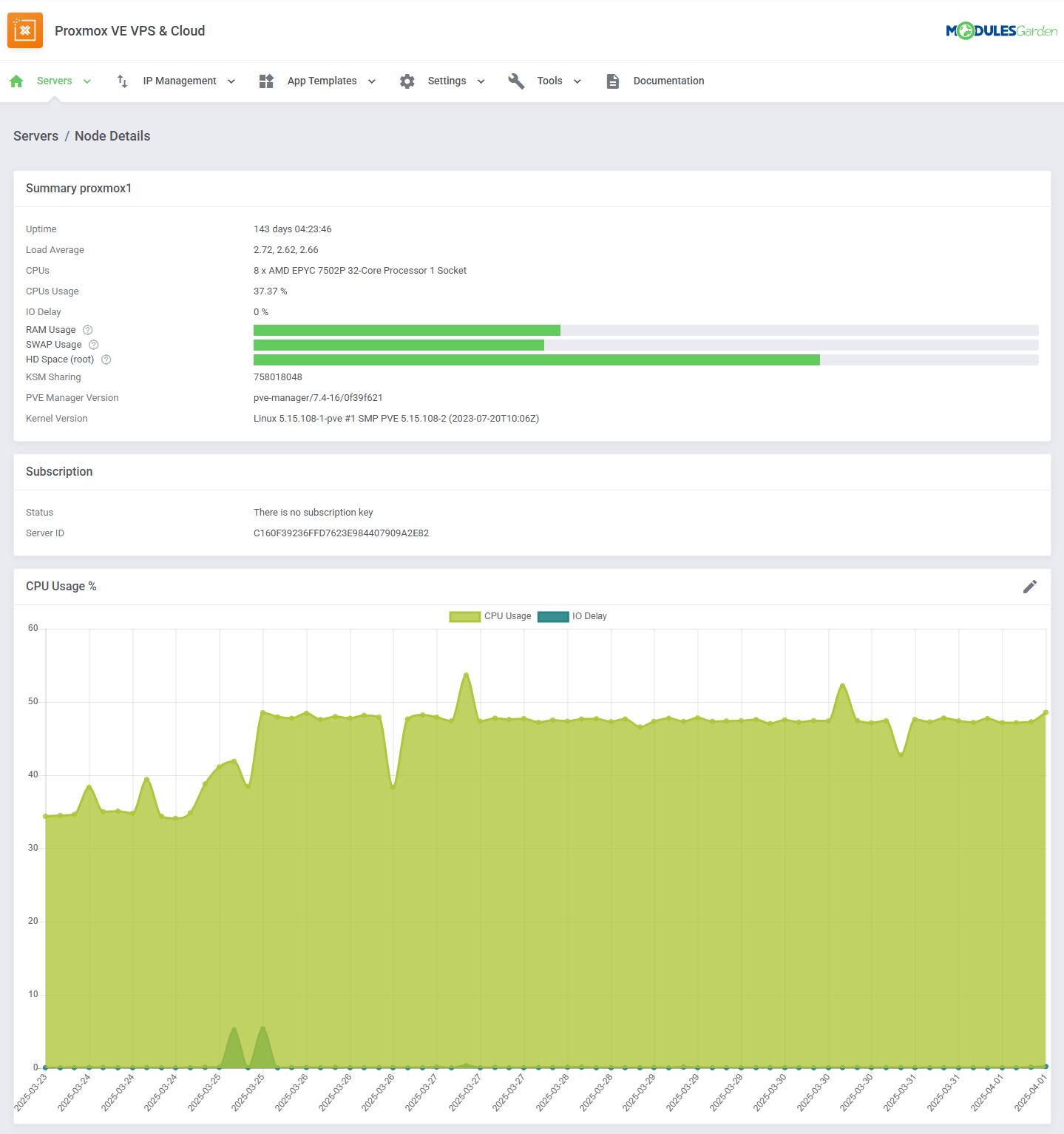Click the CPU Usage legend label
1064x1134 pixels.
click(508, 616)
